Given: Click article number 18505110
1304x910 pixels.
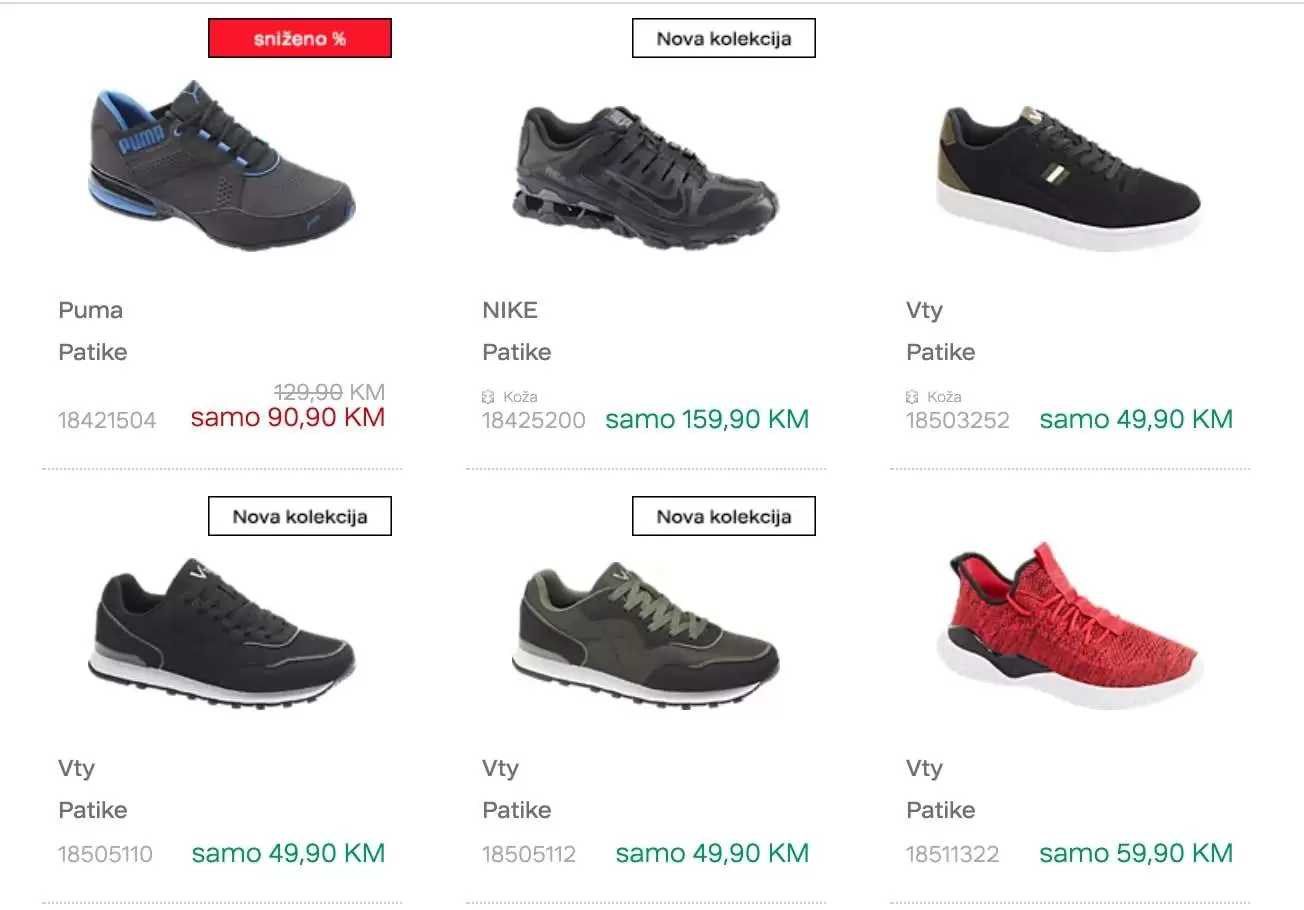Looking at the screenshot, I should 106,855.
